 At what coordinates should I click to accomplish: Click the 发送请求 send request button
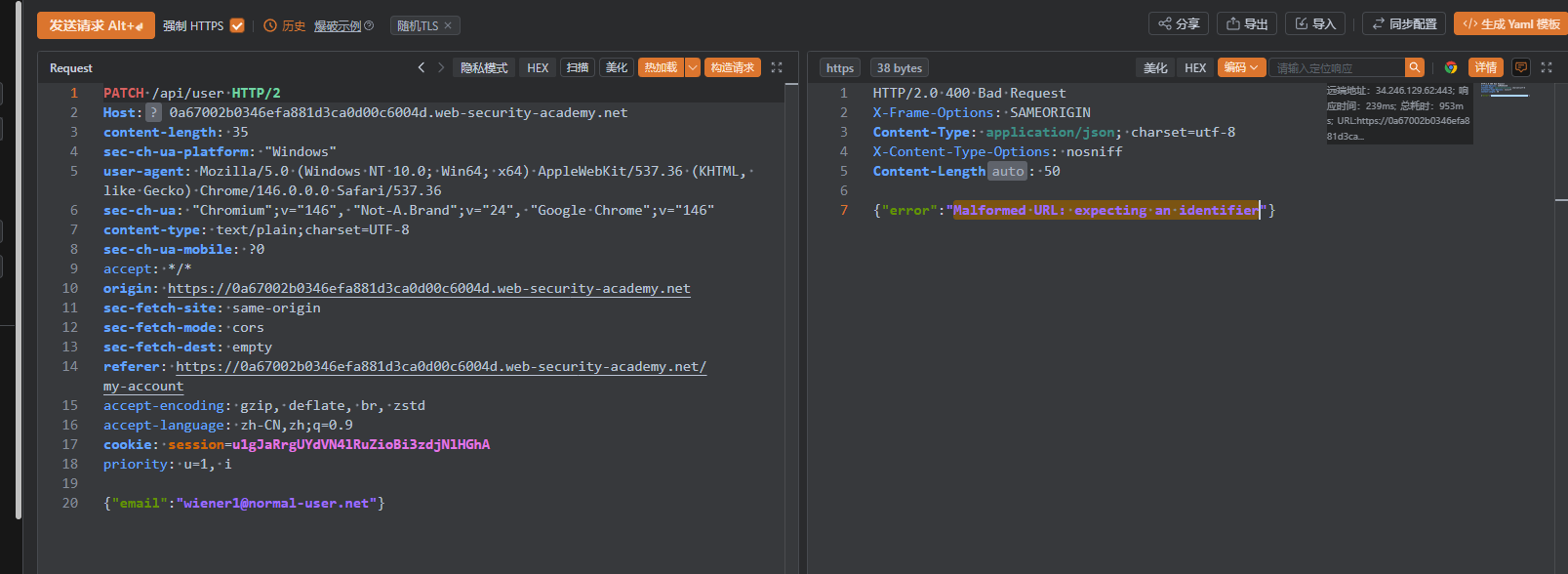[96, 25]
